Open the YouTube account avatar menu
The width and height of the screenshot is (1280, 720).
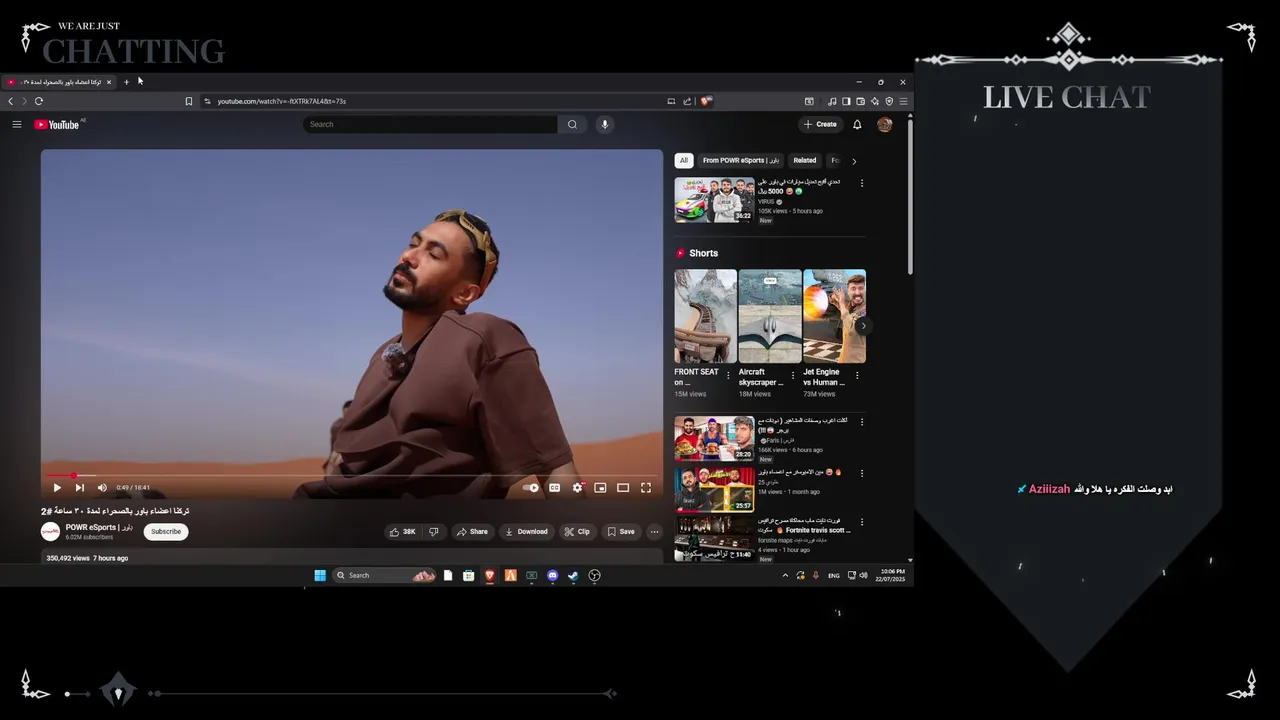[884, 124]
